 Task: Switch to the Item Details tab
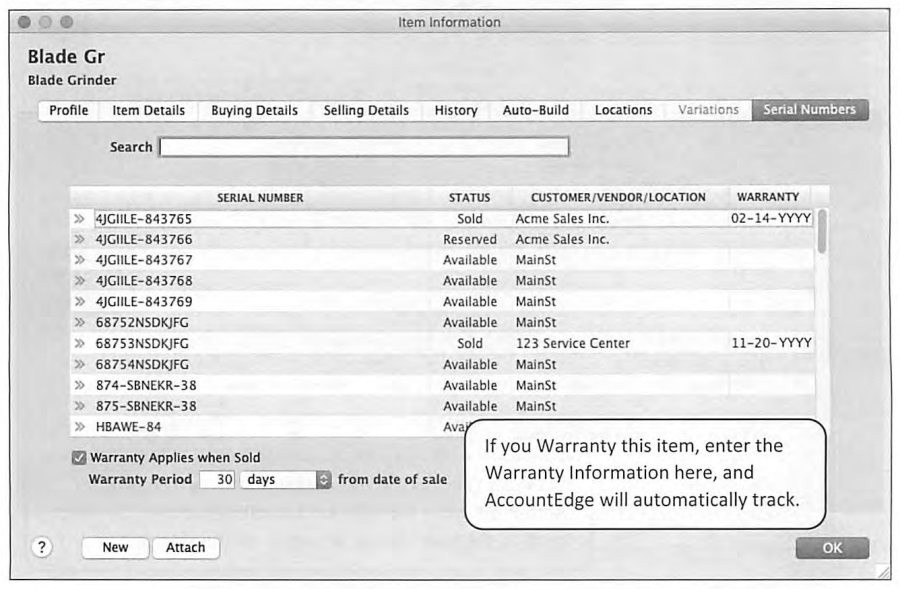click(148, 110)
